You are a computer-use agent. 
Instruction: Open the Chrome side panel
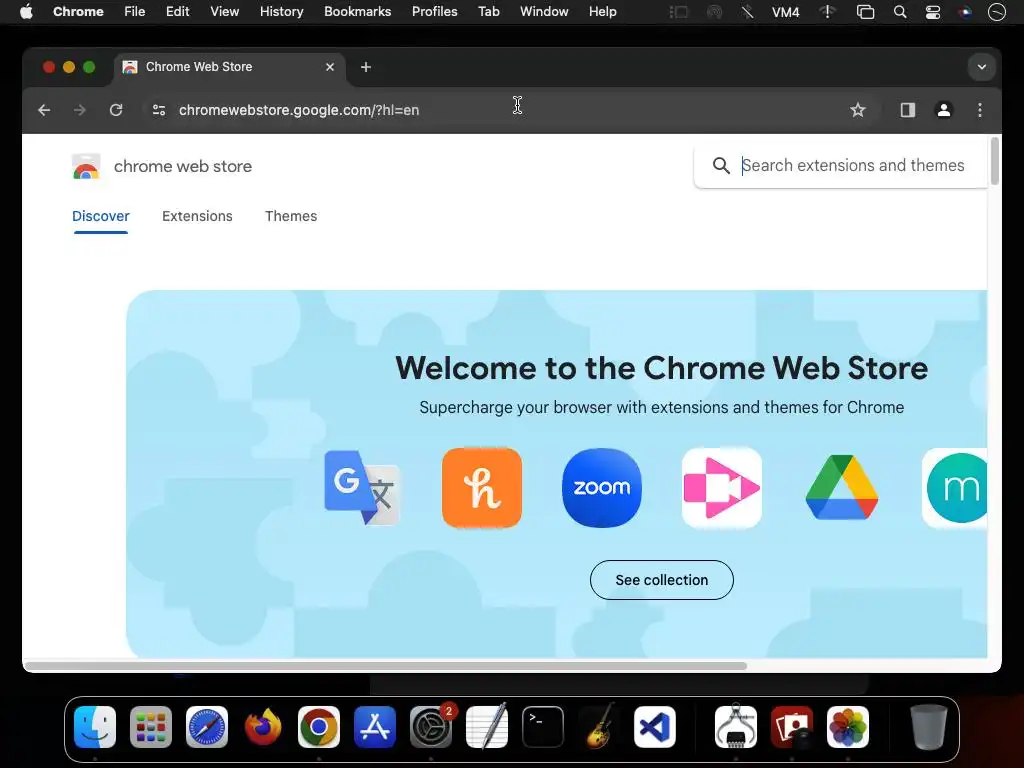(908, 110)
